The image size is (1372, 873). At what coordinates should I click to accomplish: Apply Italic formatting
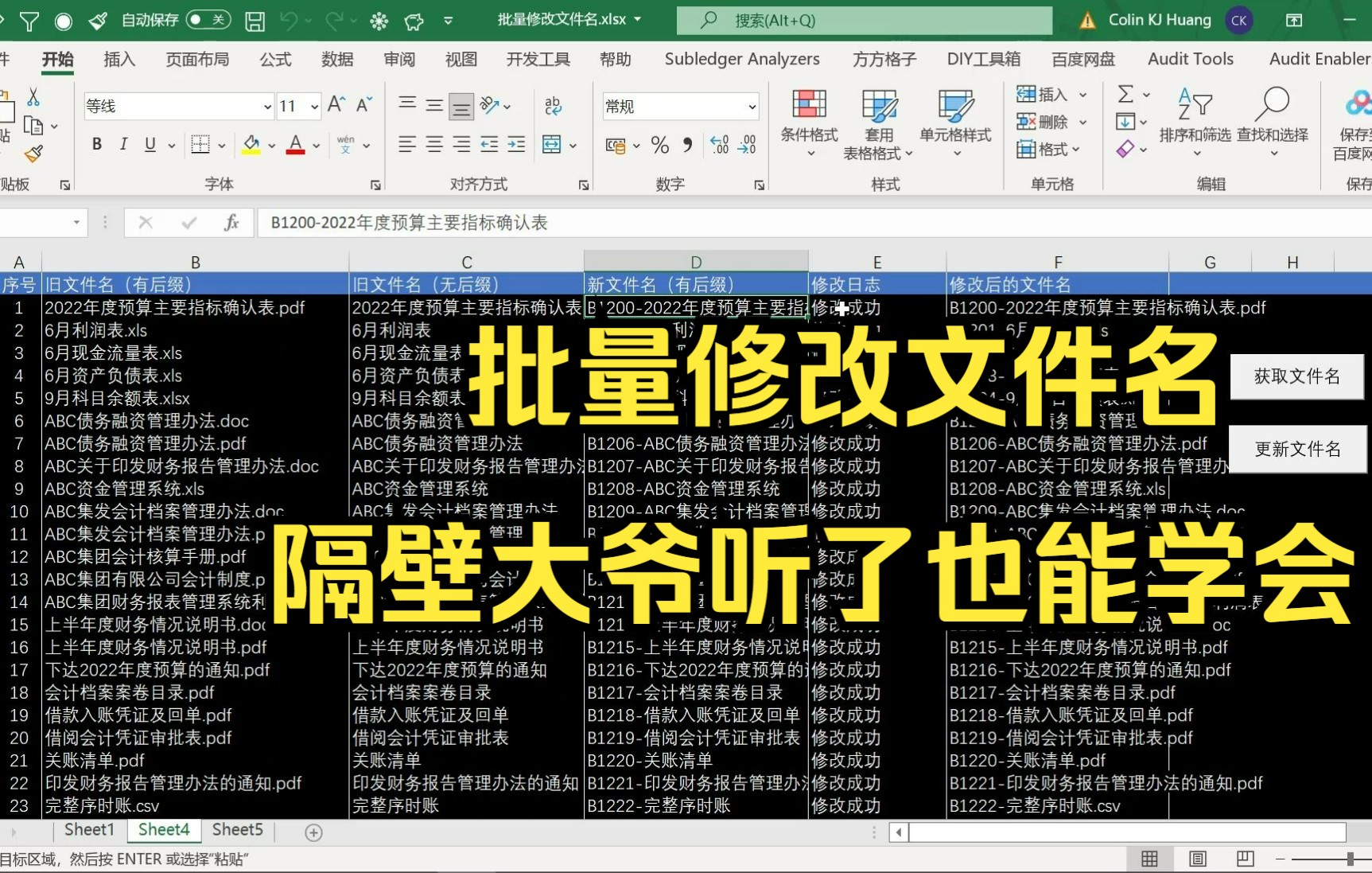click(x=123, y=144)
